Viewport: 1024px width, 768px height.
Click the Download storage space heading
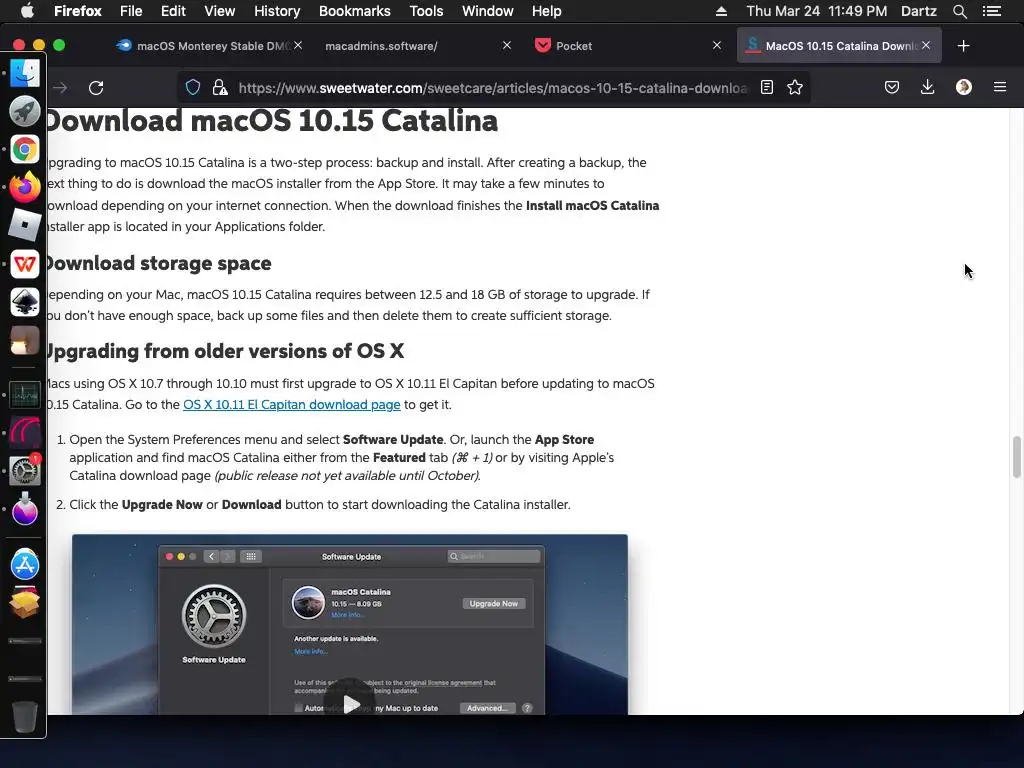point(159,263)
